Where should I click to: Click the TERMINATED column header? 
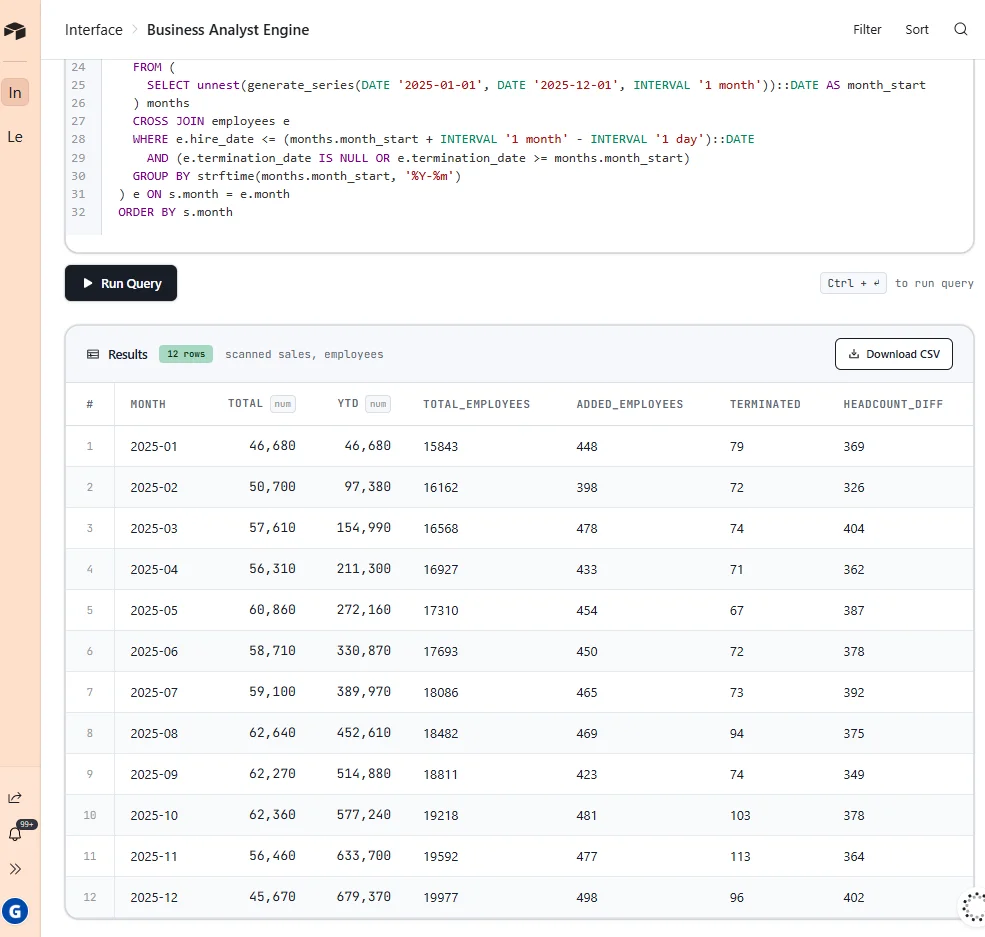765,404
